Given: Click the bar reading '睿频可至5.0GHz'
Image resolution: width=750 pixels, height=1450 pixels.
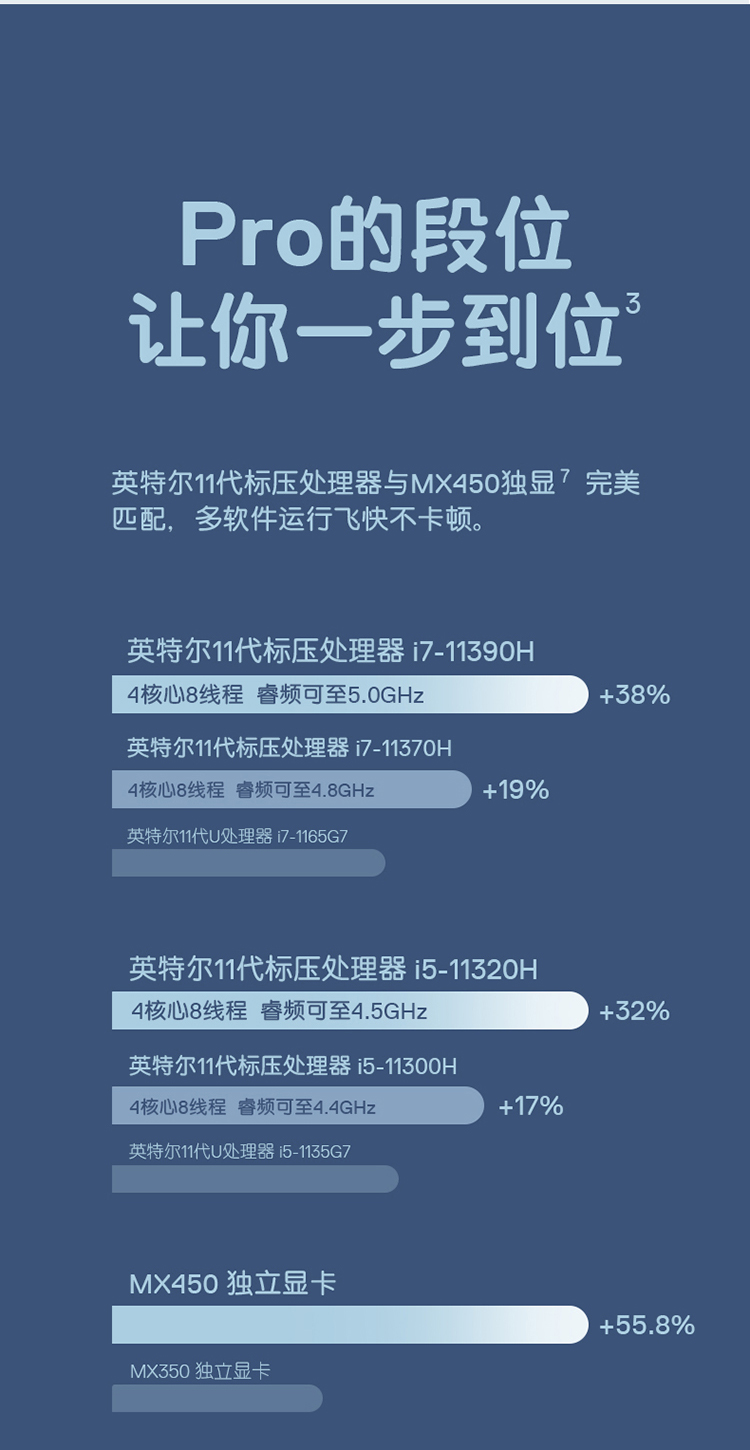Looking at the screenshot, I should 350,694.
